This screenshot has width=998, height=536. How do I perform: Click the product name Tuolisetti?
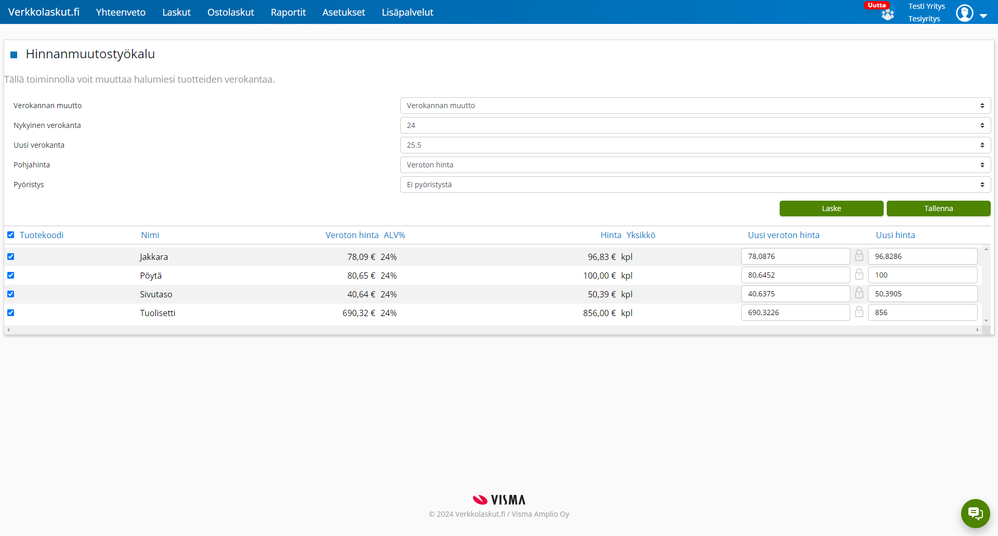click(x=157, y=313)
